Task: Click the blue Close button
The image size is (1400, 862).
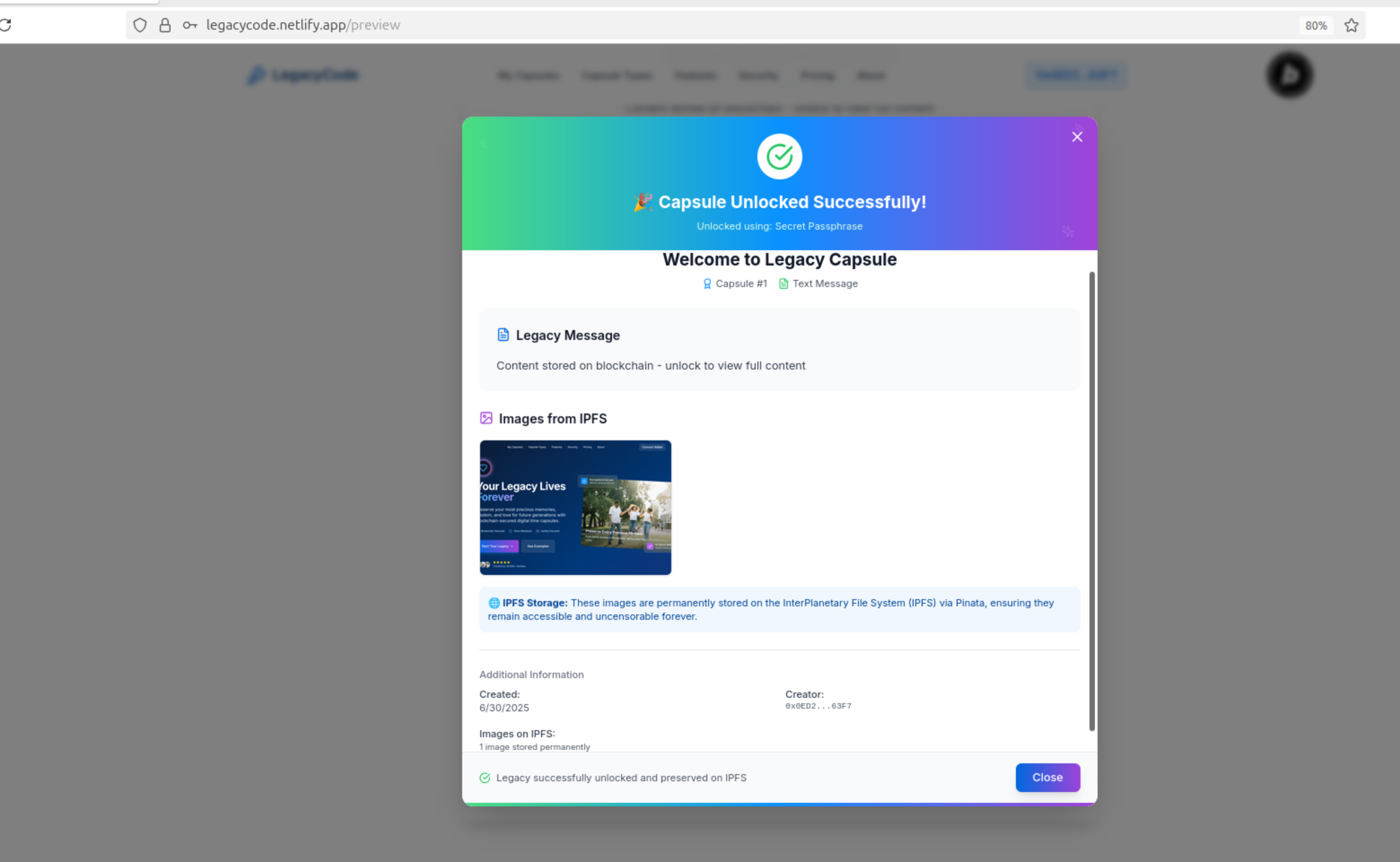Action: tap(1047, 777)
